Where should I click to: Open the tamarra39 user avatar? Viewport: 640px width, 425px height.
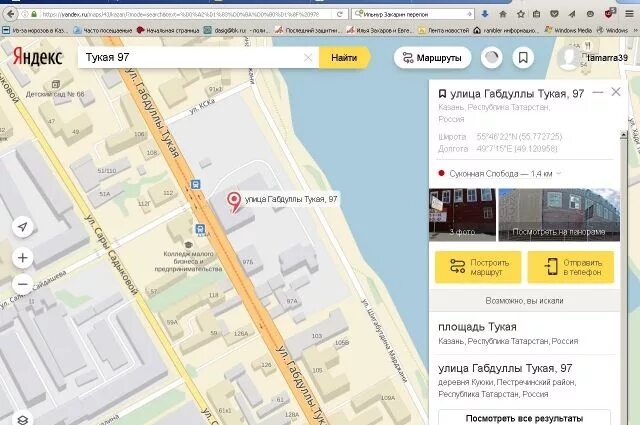[x=569, y=58]
